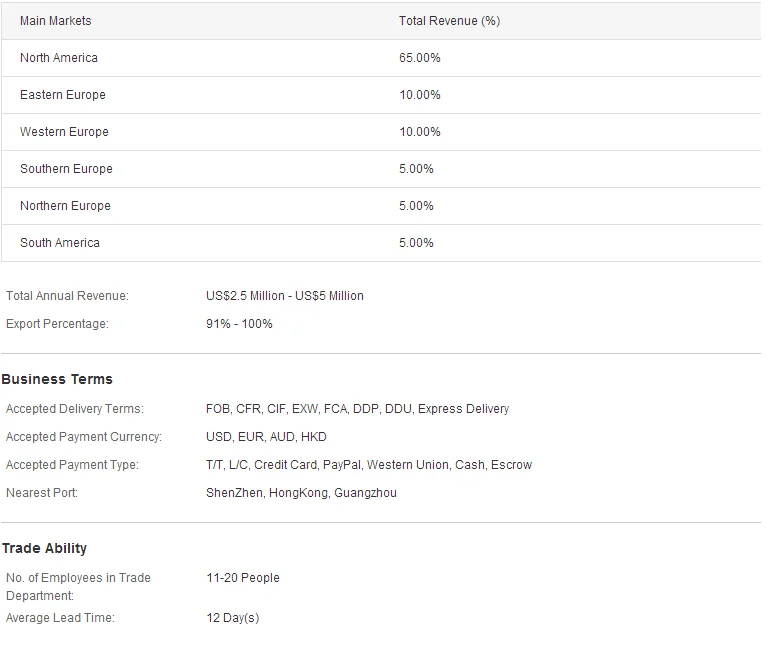The height and width of the screenshot is (645, 778).
Task: Click the Total Revenue (%) column header
Action: click(449, 21)
